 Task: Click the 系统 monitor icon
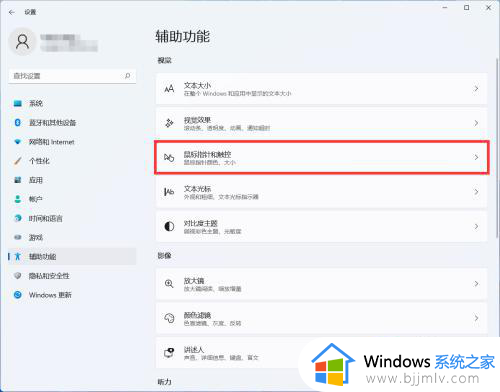18,103
